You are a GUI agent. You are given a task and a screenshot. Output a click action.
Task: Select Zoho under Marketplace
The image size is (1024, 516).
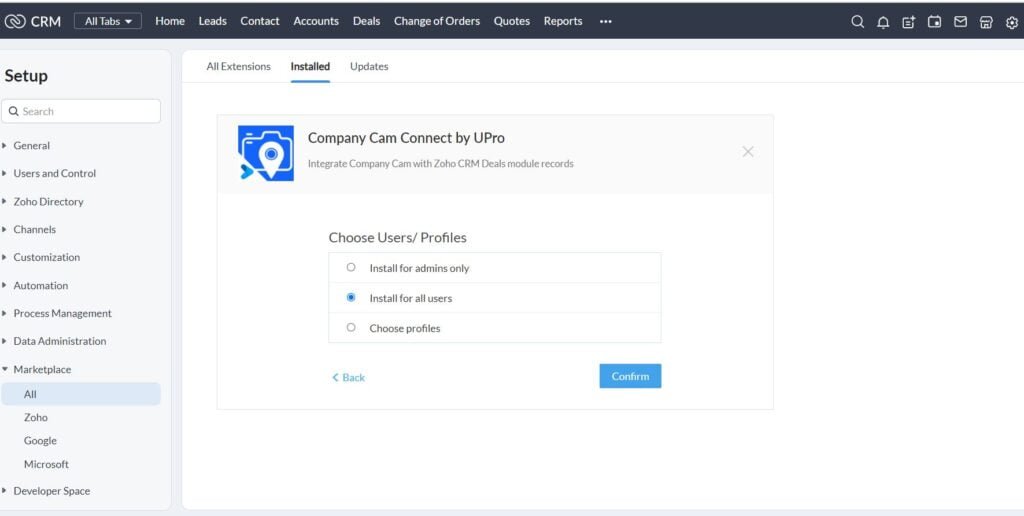(36, 417)
